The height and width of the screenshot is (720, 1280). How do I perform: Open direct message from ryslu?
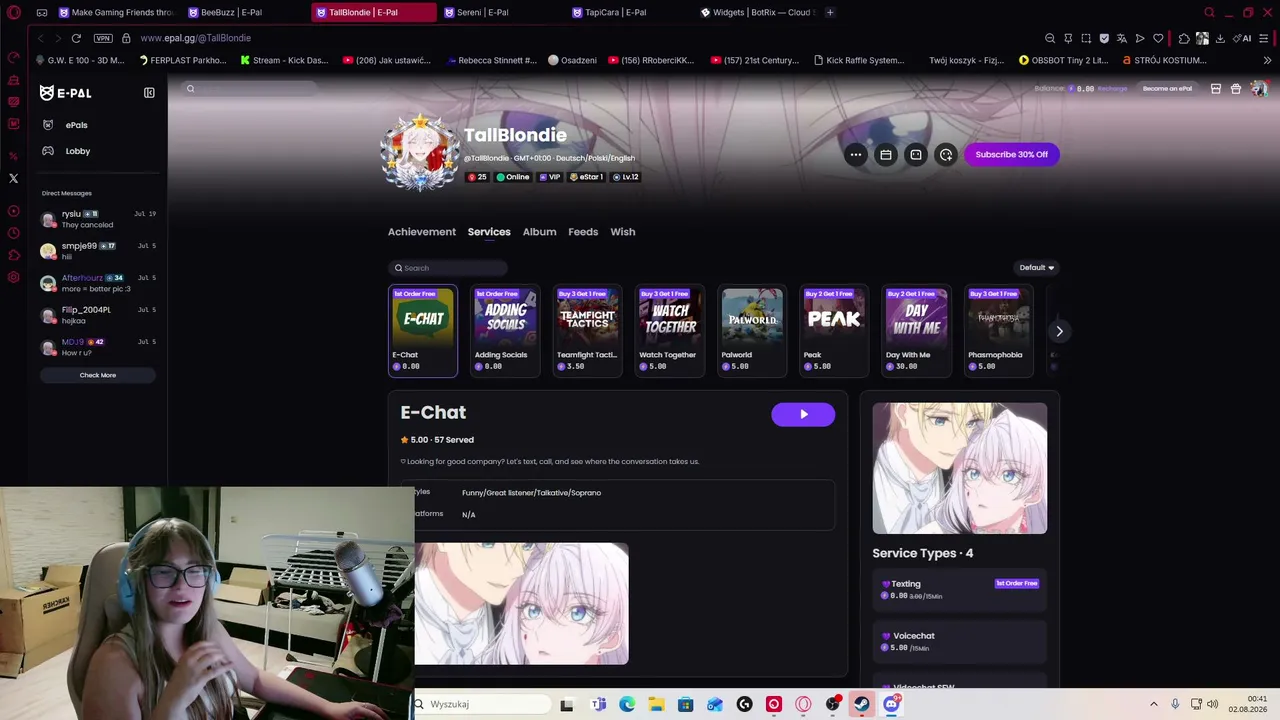[x=98, y=219]
